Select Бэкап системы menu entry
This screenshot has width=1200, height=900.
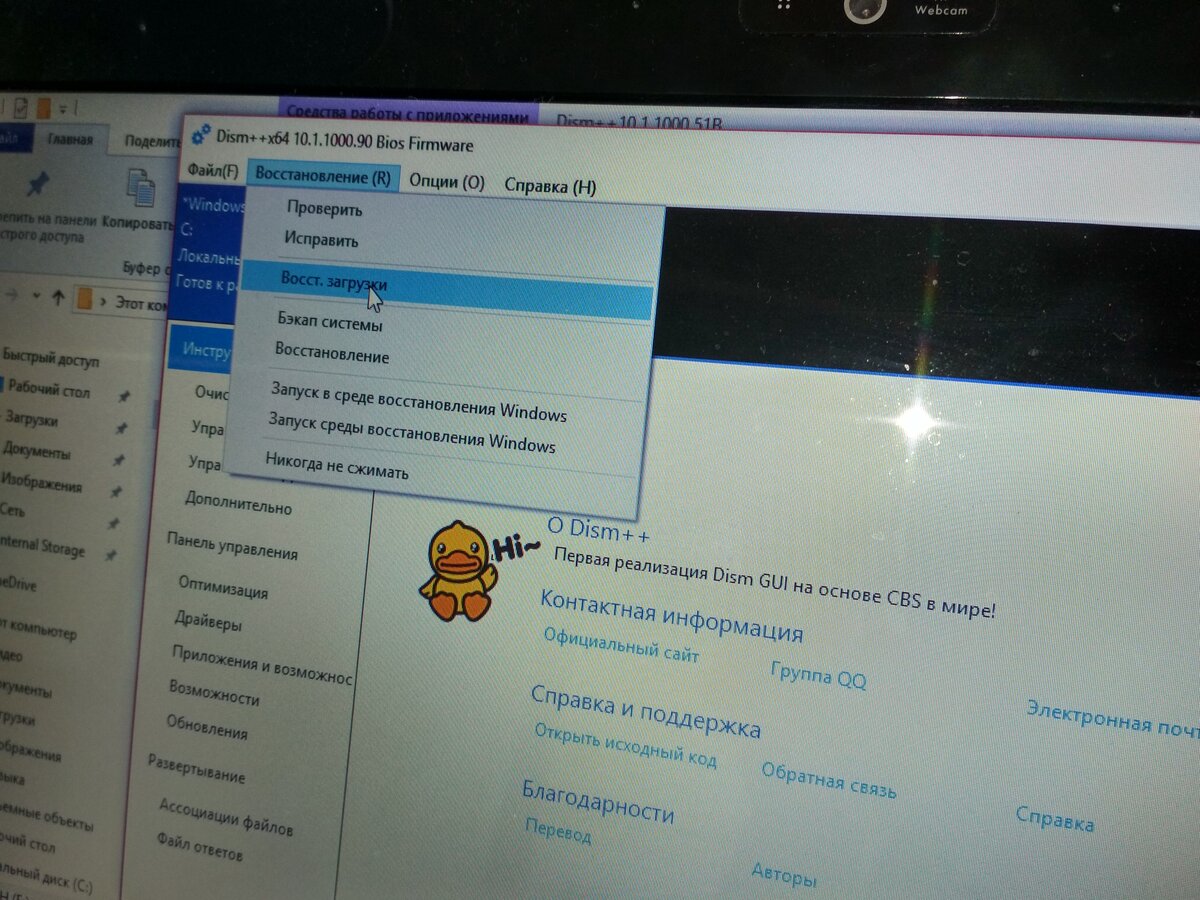pos(330,324)
